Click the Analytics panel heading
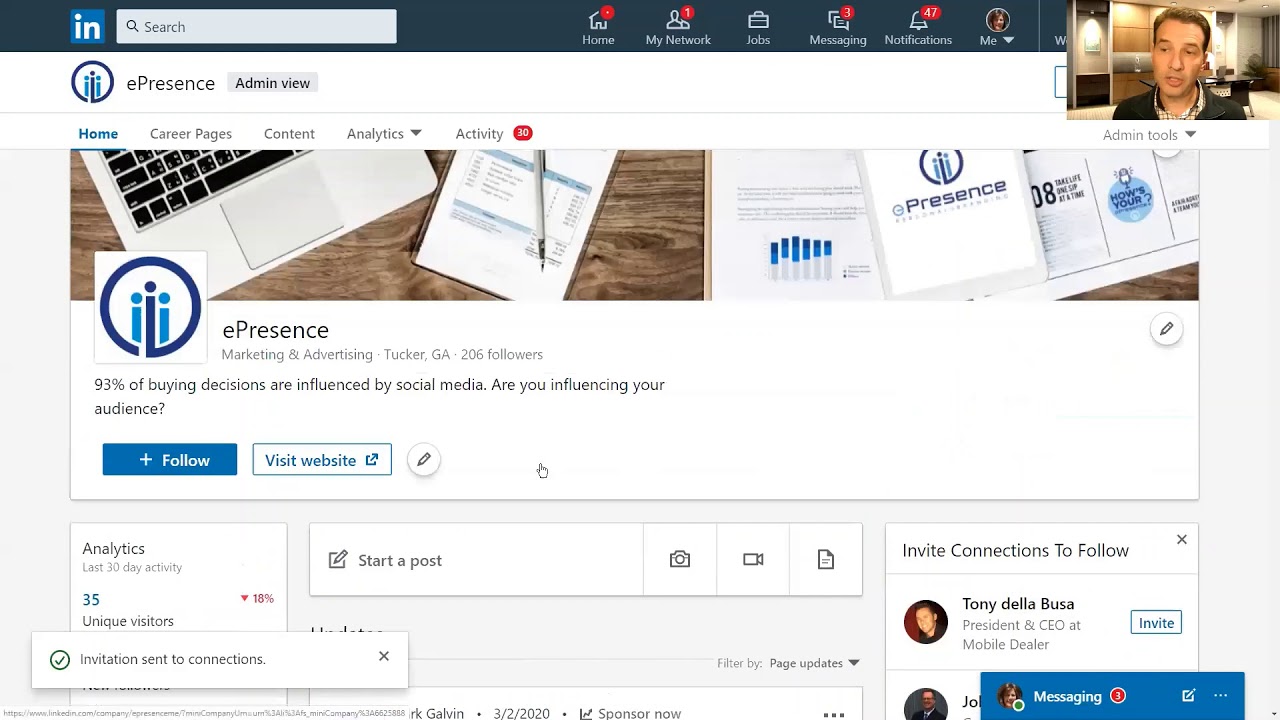Screen dimensions: 1280x720 pos(113,548)
